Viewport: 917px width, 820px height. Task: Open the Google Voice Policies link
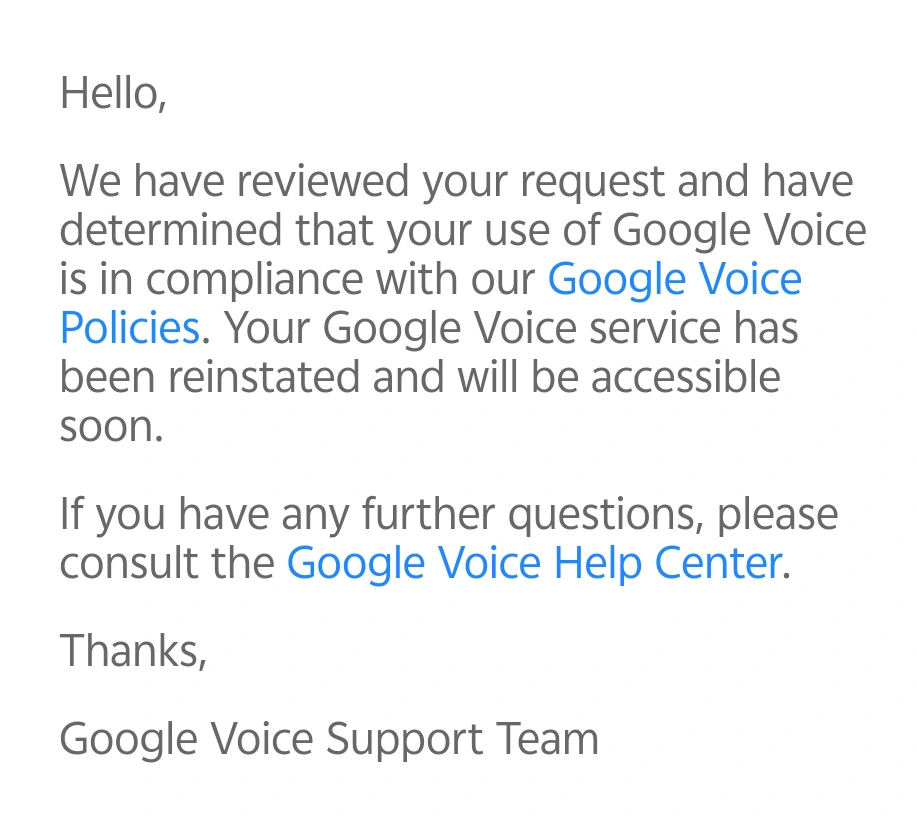pyautogui.click(x=674, y=280)
